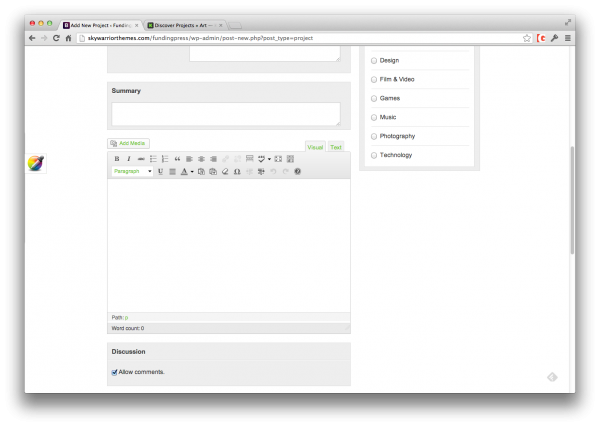The image size is (600, 427).
Task: Click inside the main content editor area
Action: (229, 246)
